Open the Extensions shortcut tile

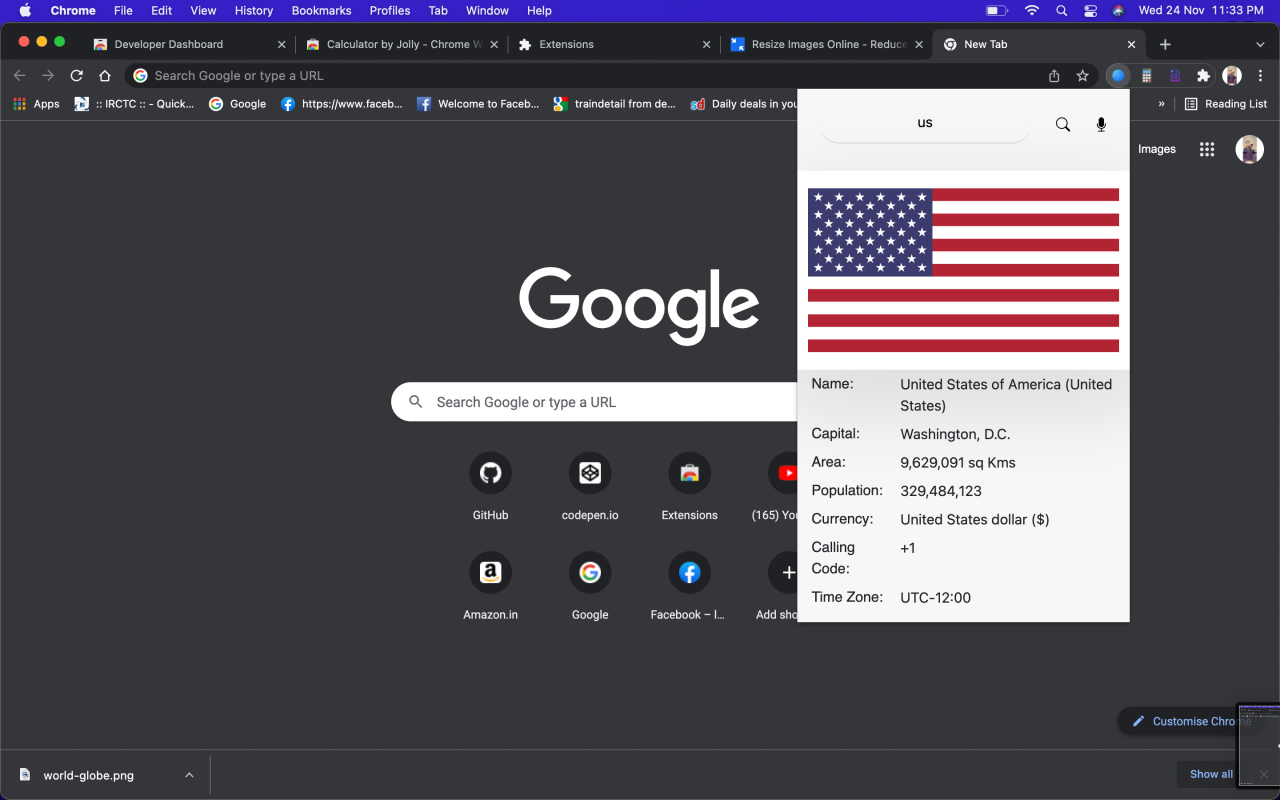(x=690, y=487)
